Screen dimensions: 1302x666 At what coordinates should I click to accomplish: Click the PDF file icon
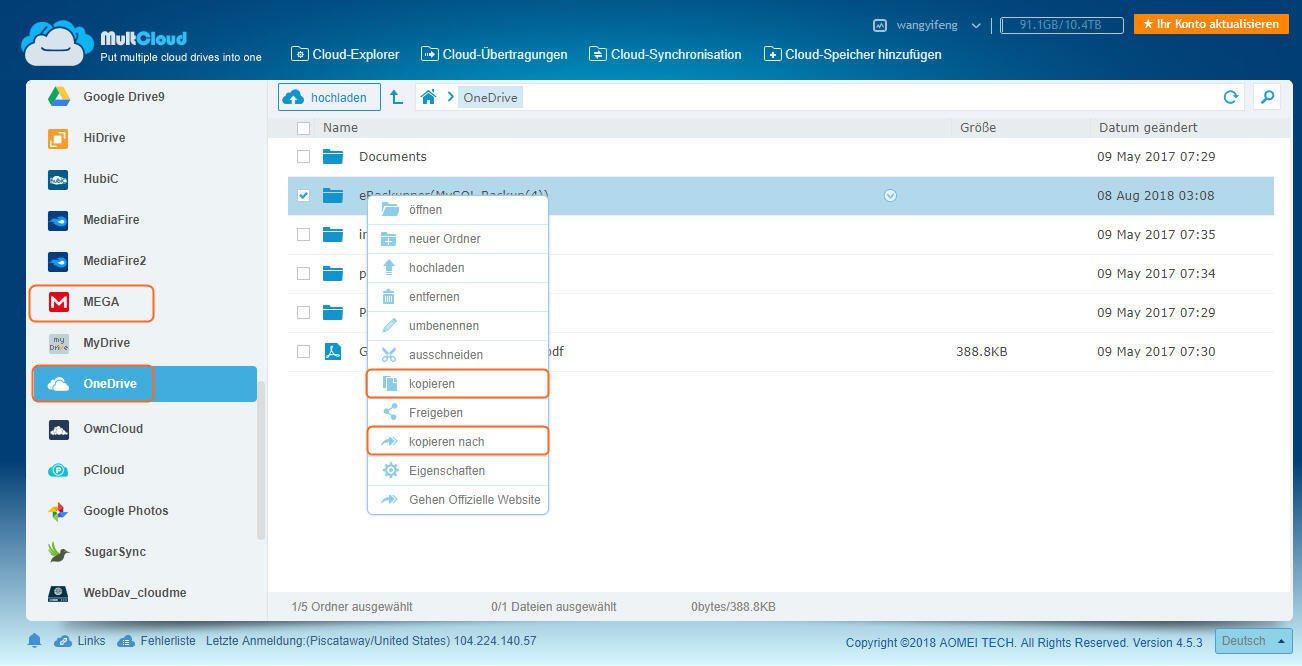(333, 352)
